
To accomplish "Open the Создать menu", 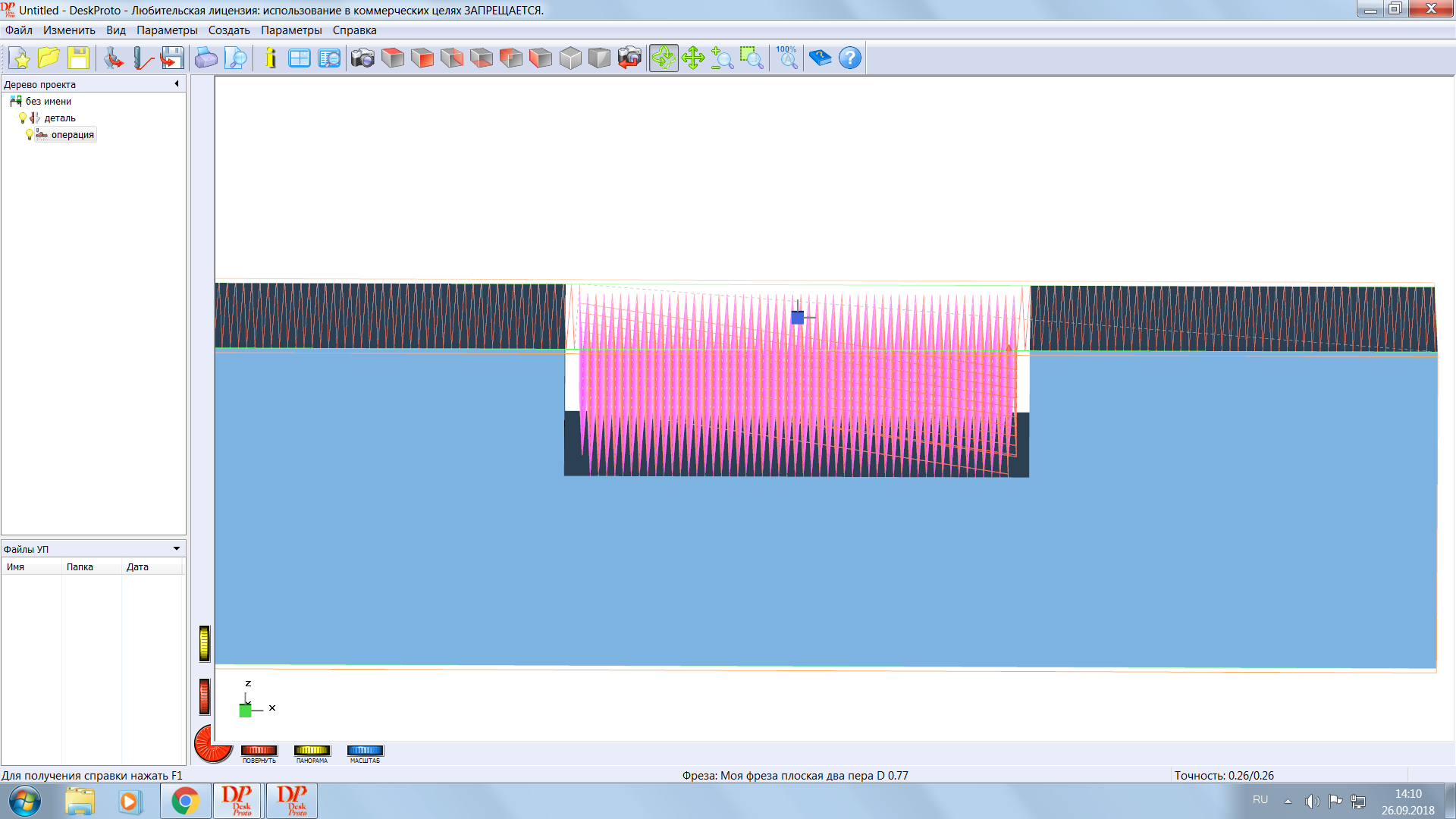I will point(229,30).
